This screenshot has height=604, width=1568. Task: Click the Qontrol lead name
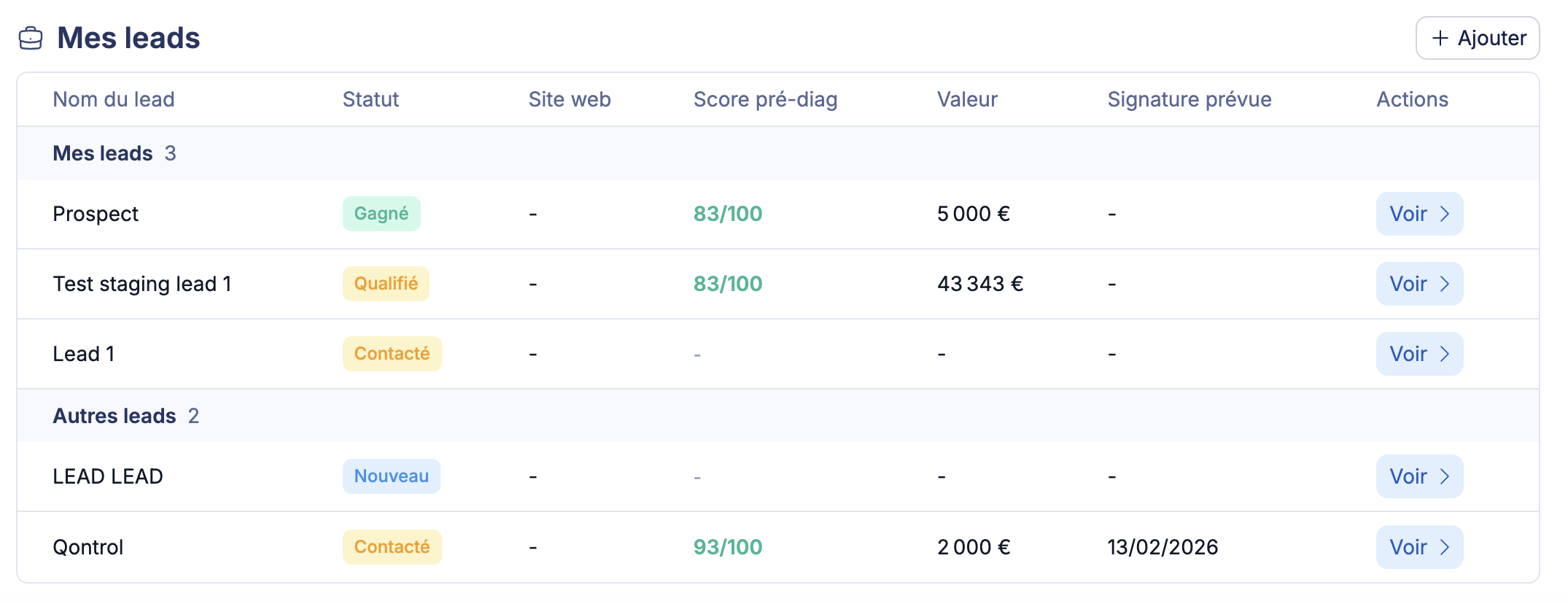[88, 547]
